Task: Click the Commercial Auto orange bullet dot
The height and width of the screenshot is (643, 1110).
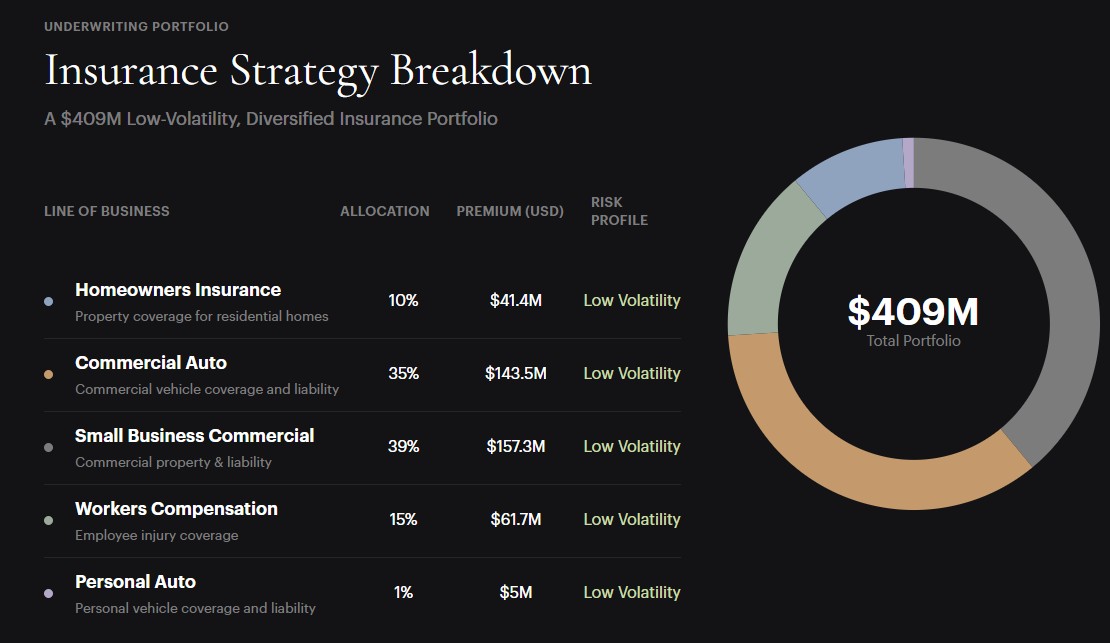Action: (x=48, y=374)
